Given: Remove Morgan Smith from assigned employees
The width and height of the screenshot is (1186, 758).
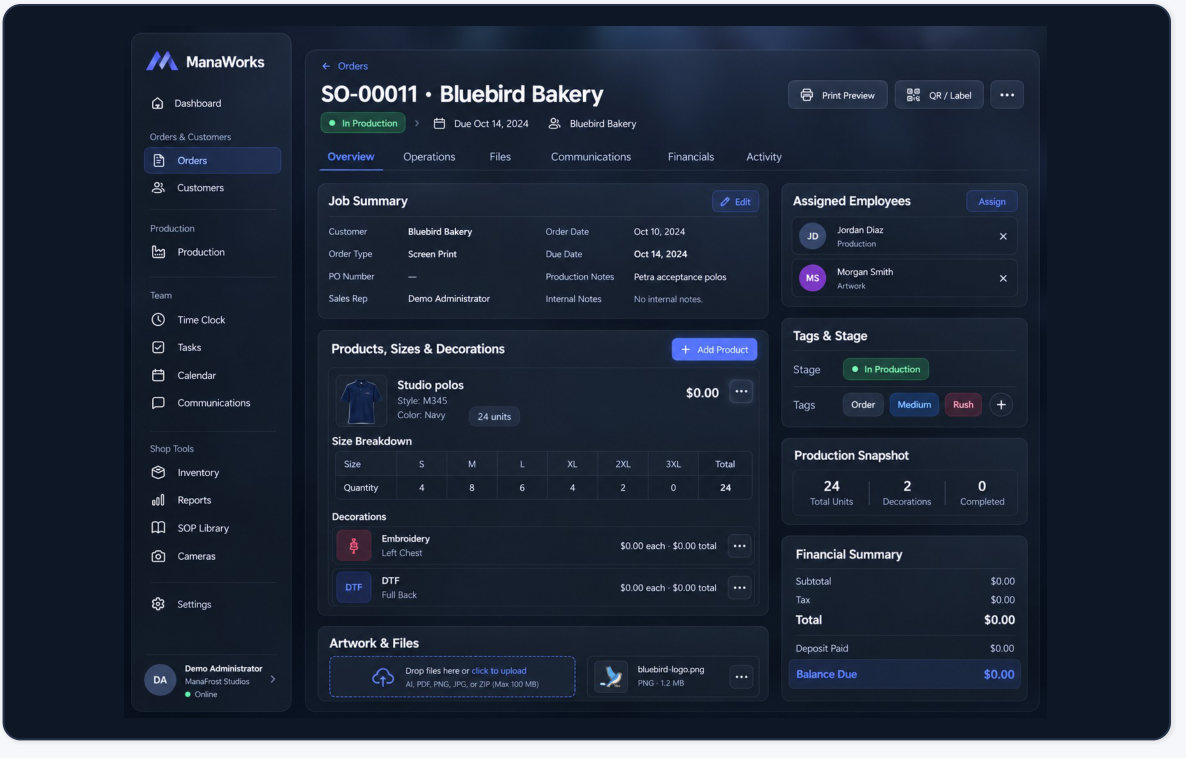Looking at the screenshot, I should click(1003, 278).
